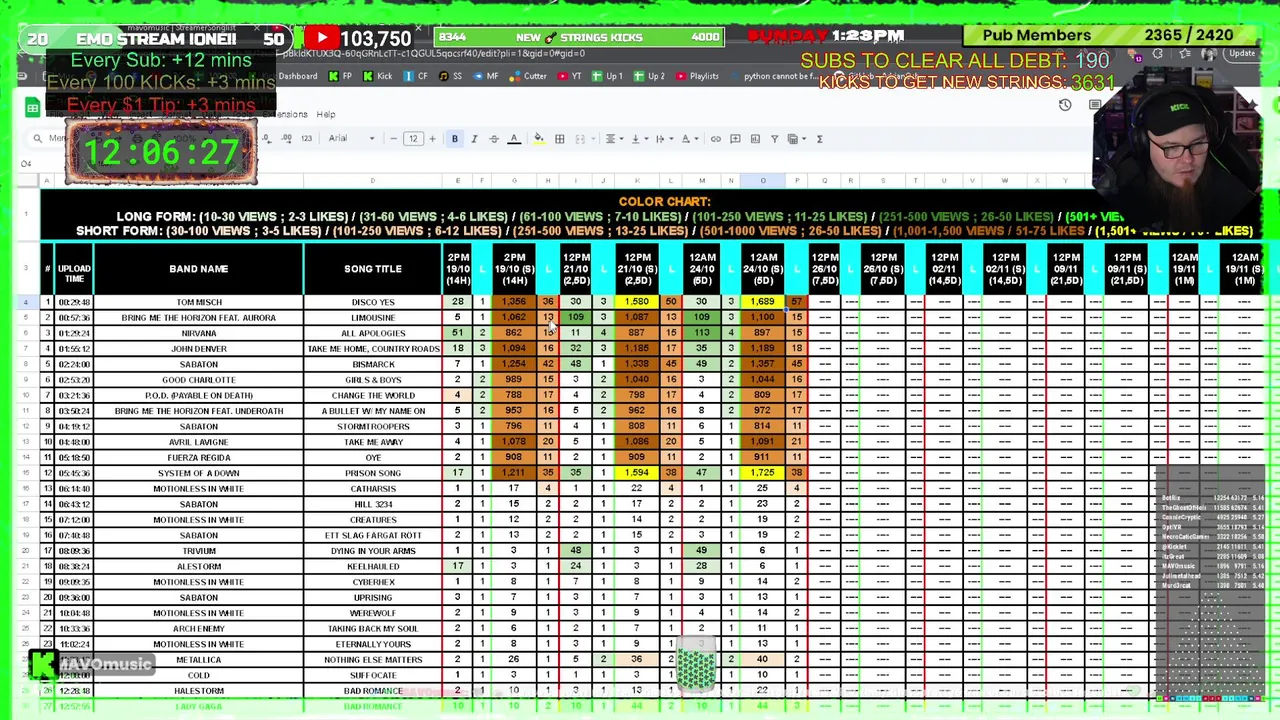The width and height of the screenshot is (1280, 720).
Task: Switch to the 'python cannot be f...' bookmark
Action: pyautogui.click(x=775, y=76)
